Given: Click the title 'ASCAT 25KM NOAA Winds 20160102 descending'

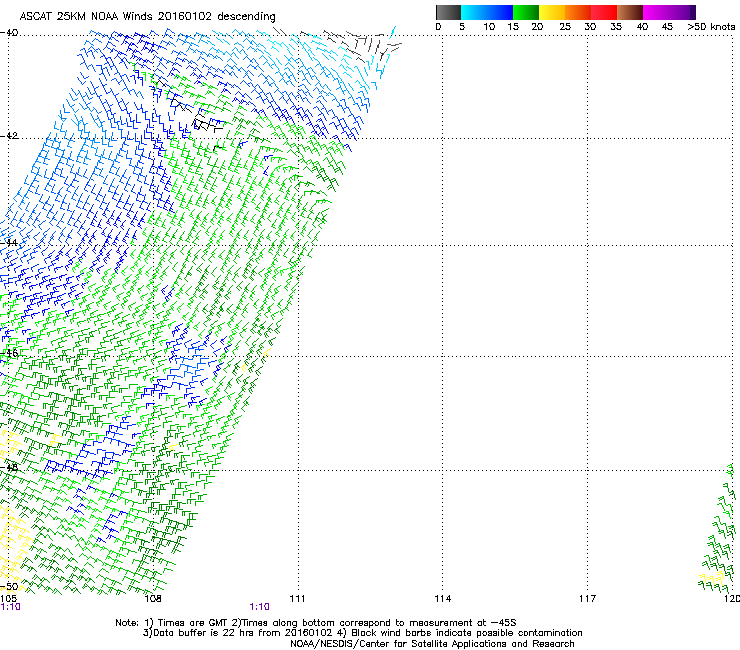Looking at the screenshot, I should coord(147,17).
